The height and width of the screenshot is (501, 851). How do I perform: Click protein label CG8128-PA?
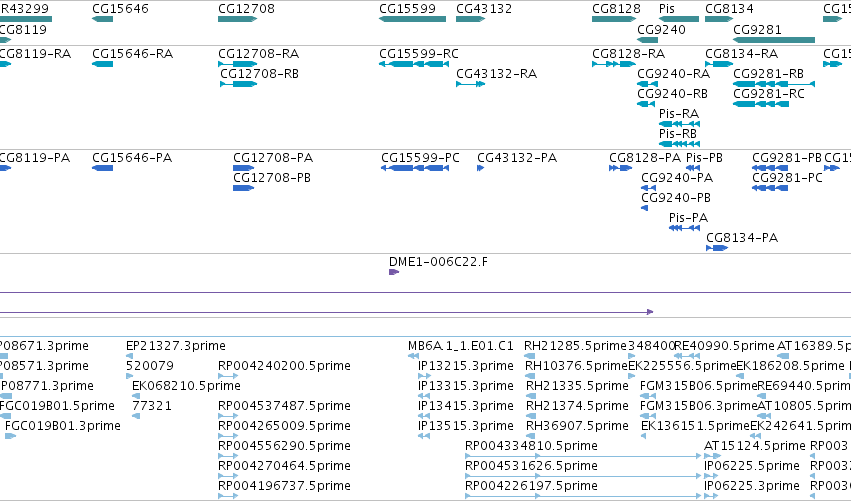click(645, 157)
